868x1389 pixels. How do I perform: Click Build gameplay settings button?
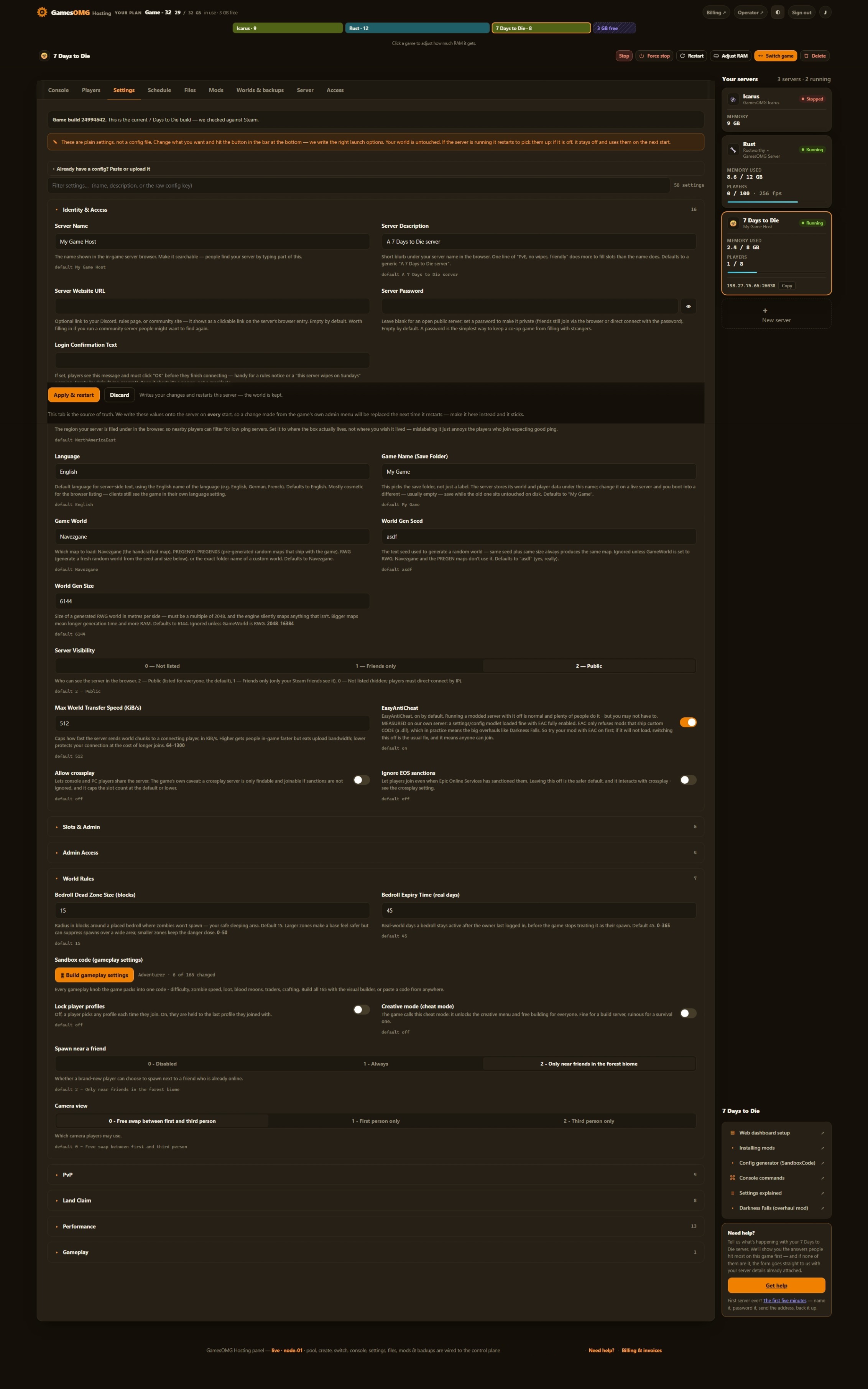[x=94, y=974]
